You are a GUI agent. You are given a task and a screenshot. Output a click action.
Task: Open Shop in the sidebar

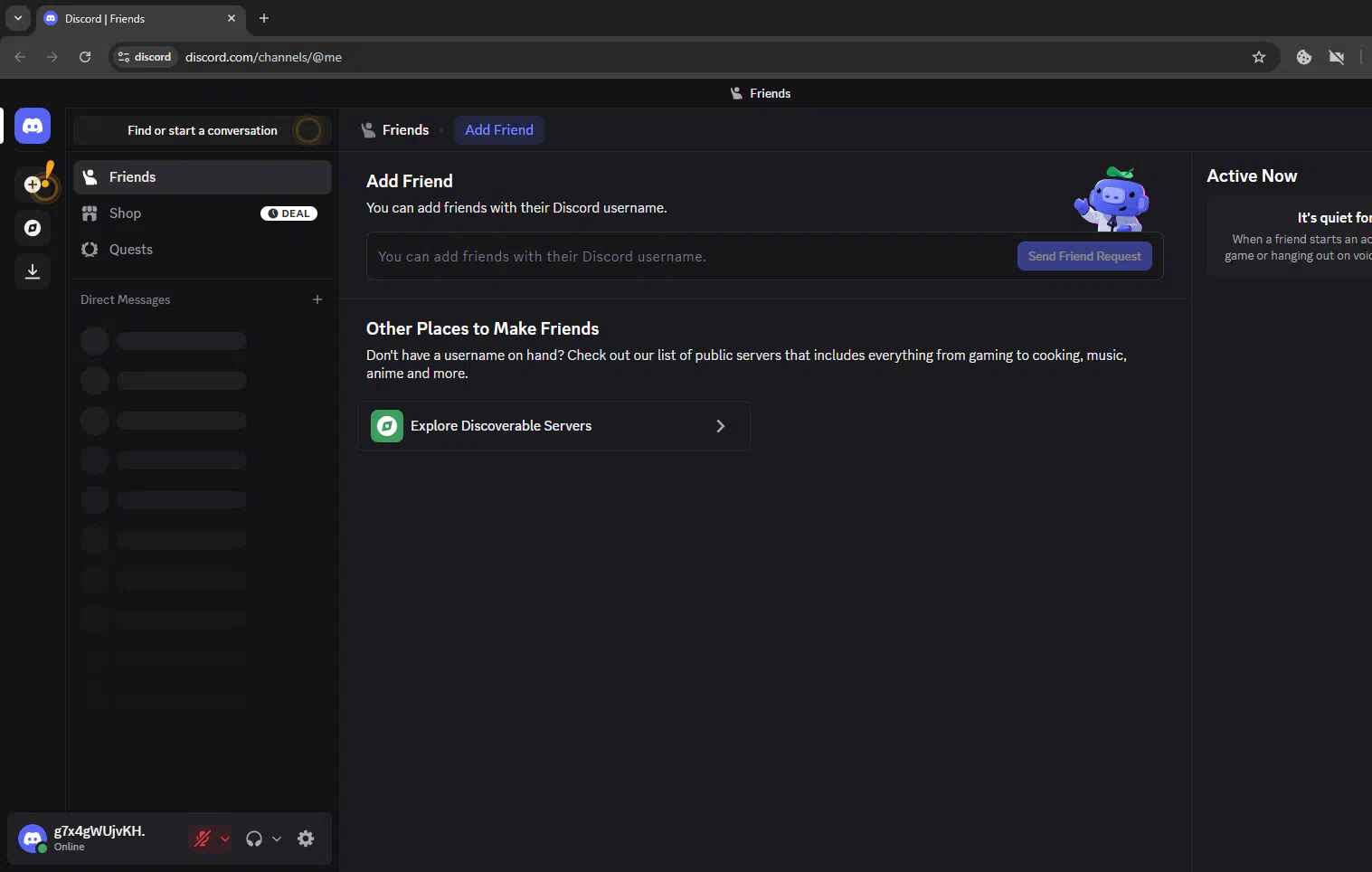[x=125, y=213]
